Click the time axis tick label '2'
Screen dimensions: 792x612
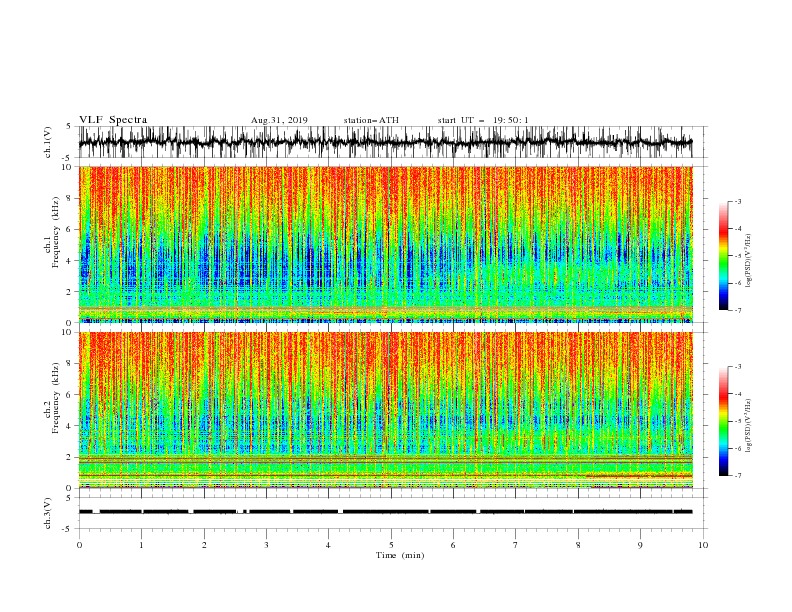(x=204, y=545)
